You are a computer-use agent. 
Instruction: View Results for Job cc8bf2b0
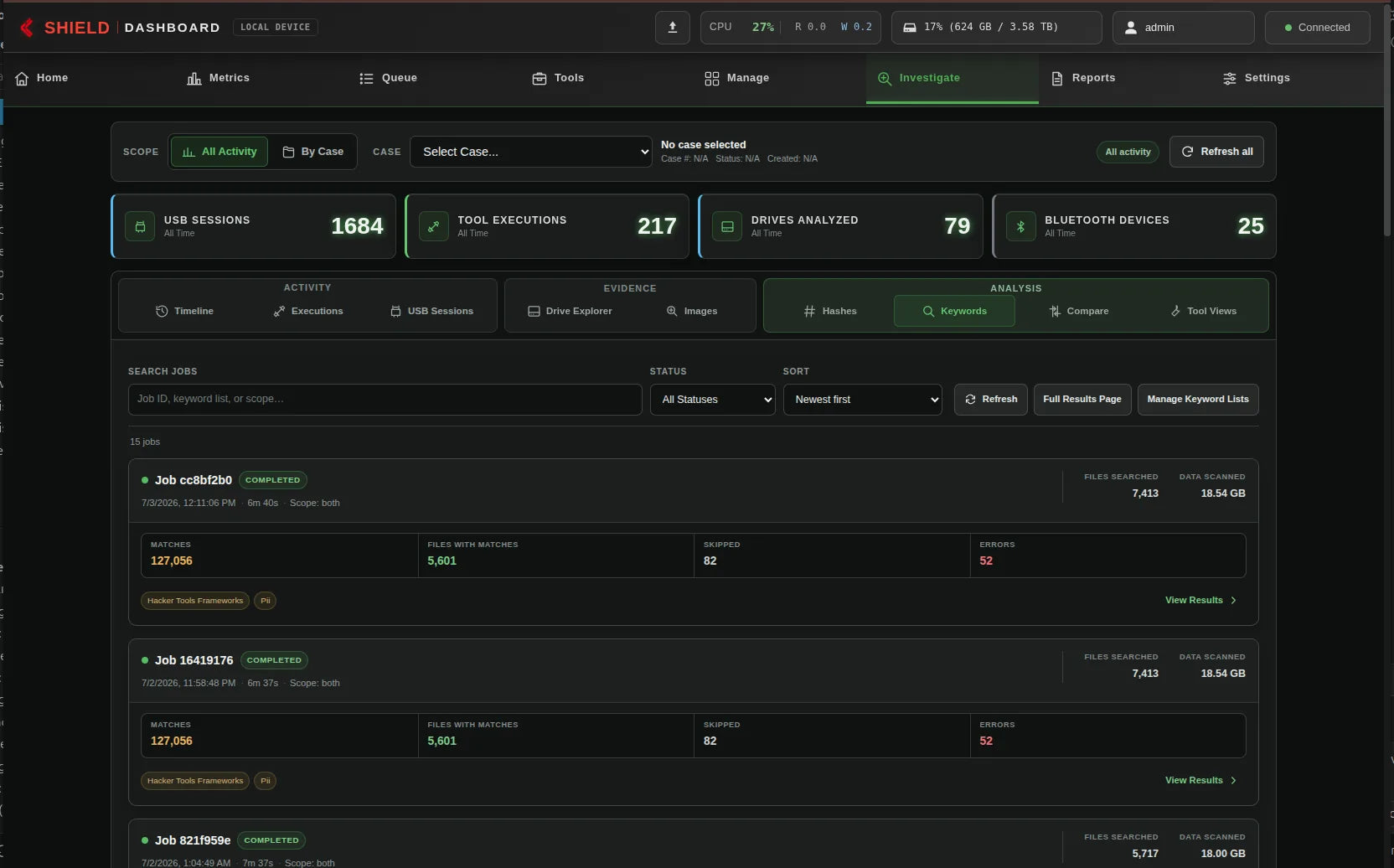[1200, 600]
